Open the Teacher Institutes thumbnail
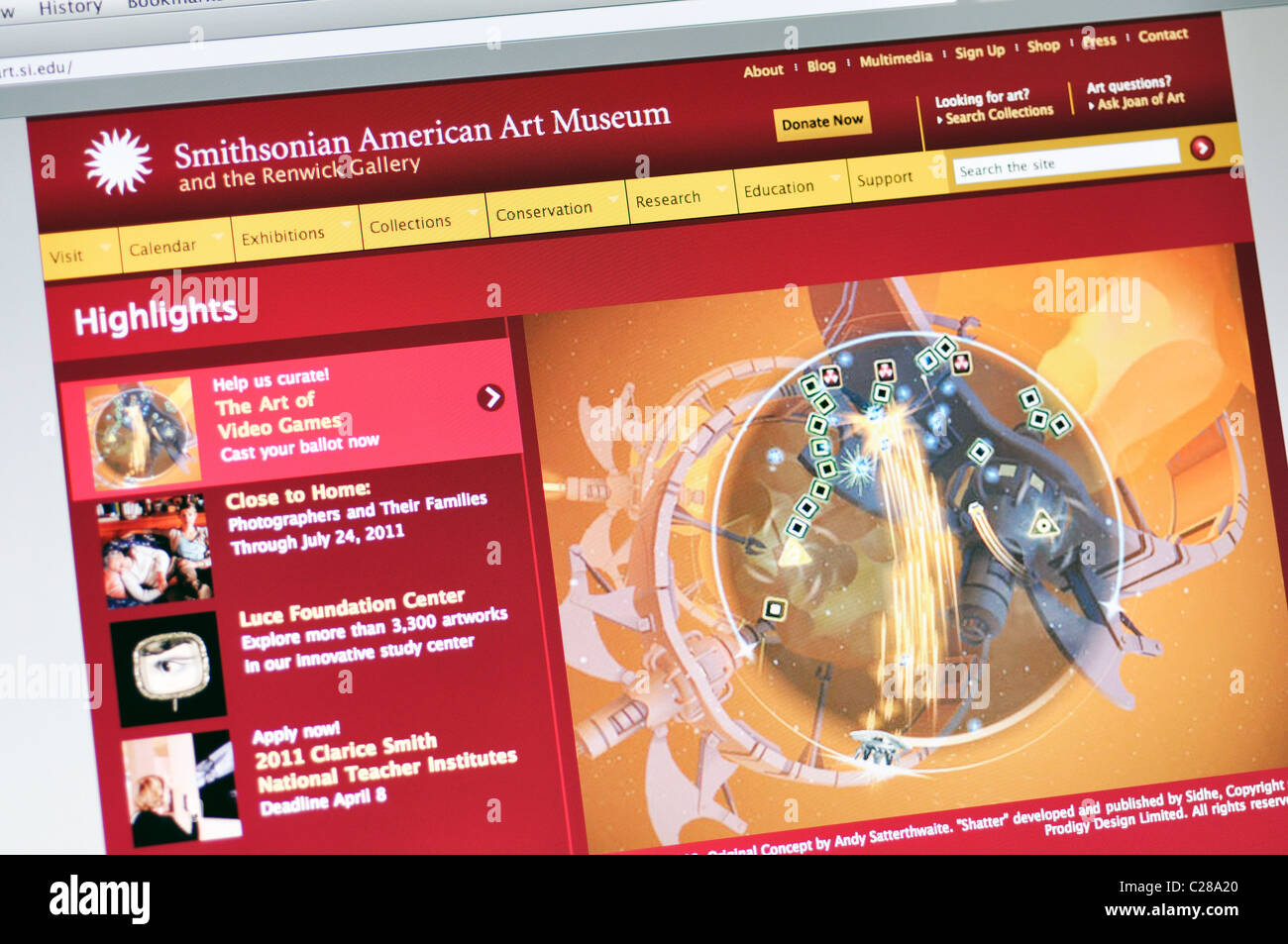 [182, 789]
